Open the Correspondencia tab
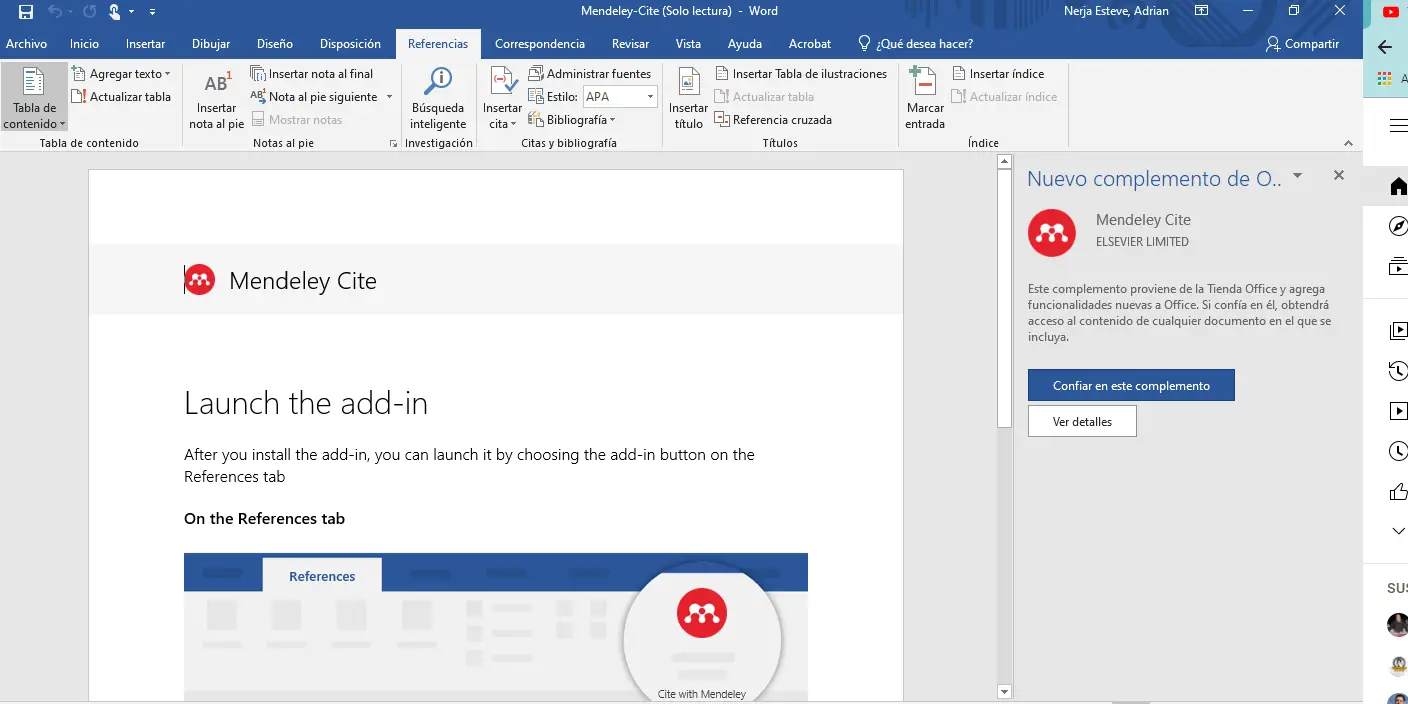1408x704 pixels. click(x=540, y=44)
